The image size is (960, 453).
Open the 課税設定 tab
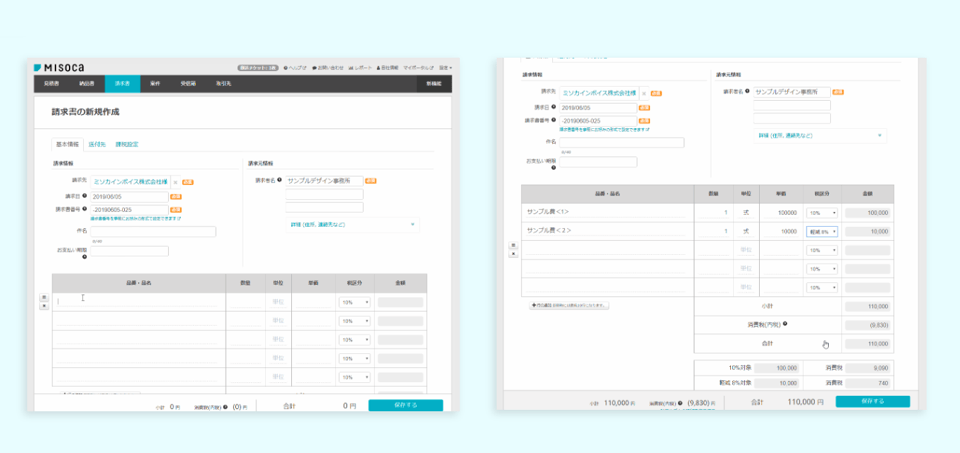click(x=127, y=144)
